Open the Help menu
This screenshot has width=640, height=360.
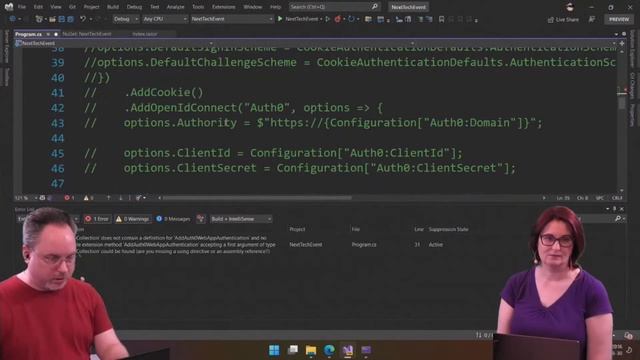tap(276, 7)
